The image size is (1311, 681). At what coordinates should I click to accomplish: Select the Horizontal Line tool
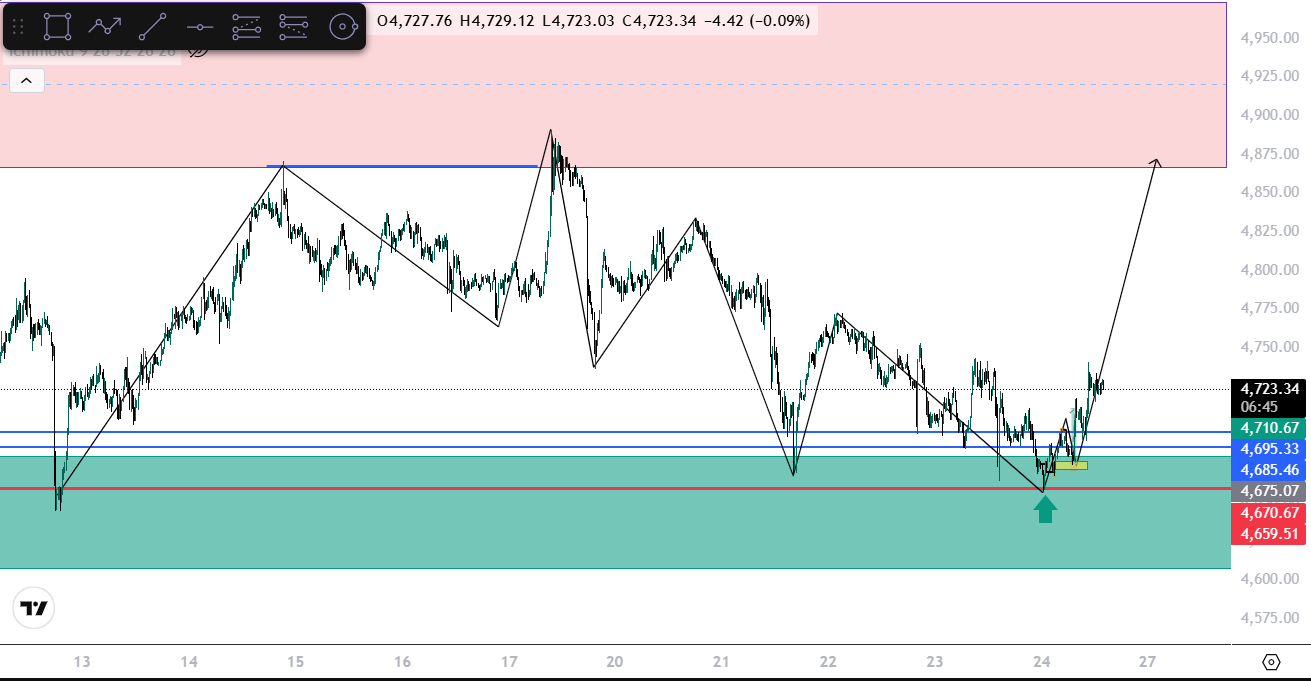[199, 27]
